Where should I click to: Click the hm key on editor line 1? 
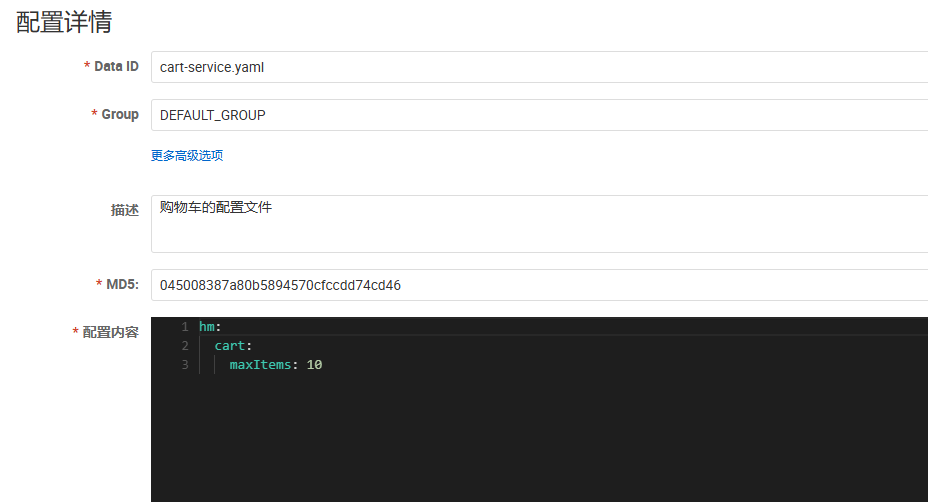[x=207, y=327]
